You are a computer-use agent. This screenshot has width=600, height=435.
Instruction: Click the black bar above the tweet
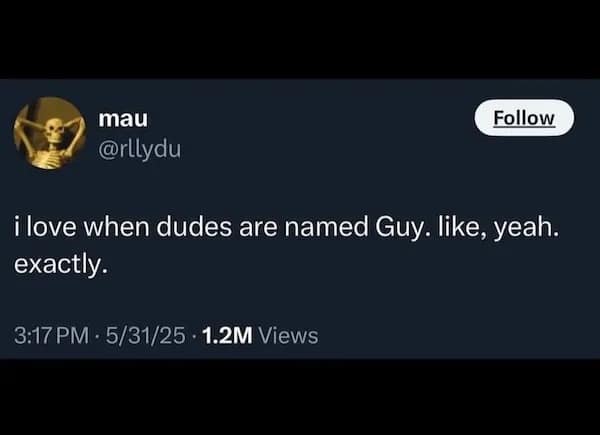point(300,39)
